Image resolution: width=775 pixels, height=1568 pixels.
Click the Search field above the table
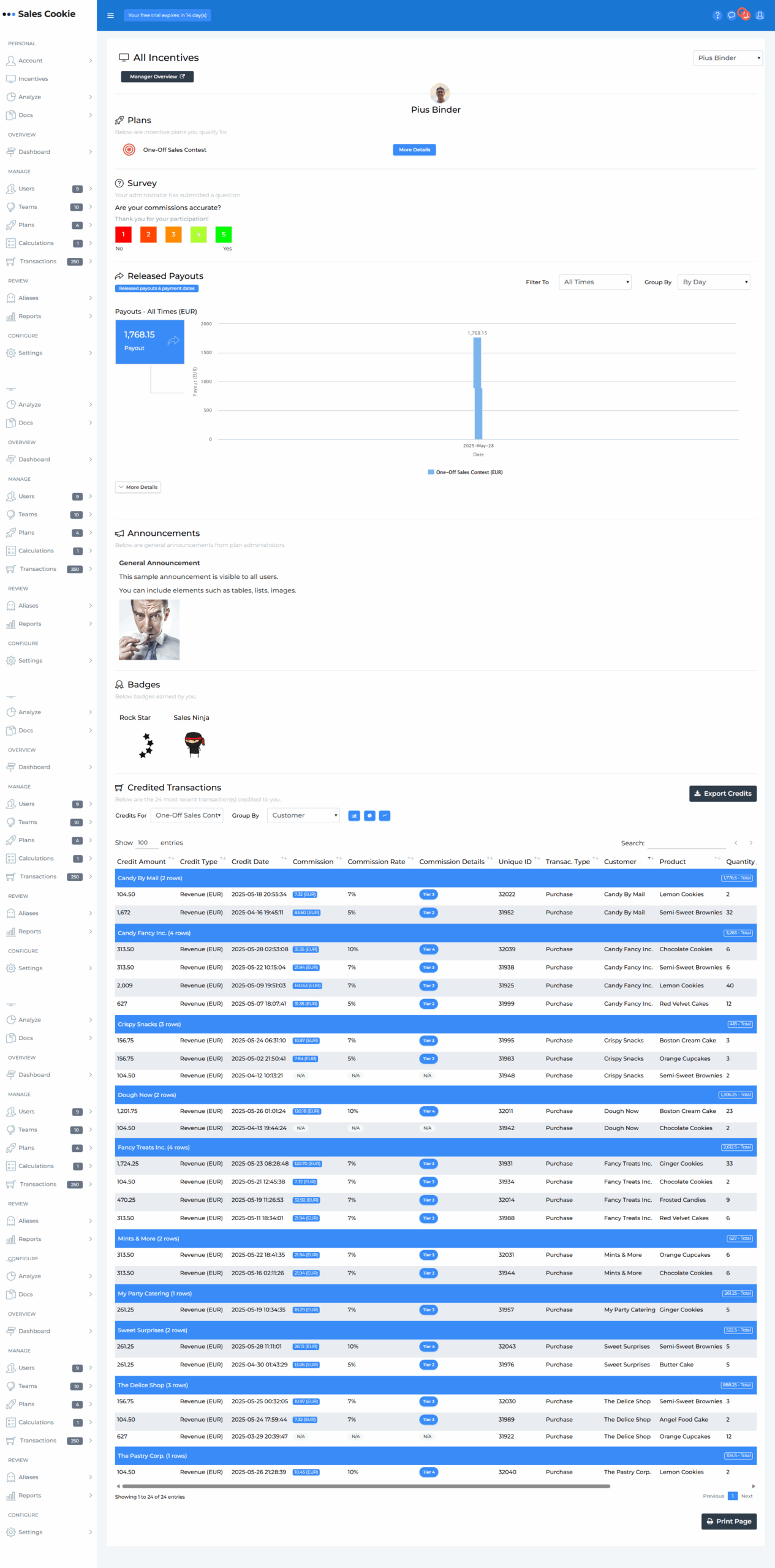coord(686,843)
